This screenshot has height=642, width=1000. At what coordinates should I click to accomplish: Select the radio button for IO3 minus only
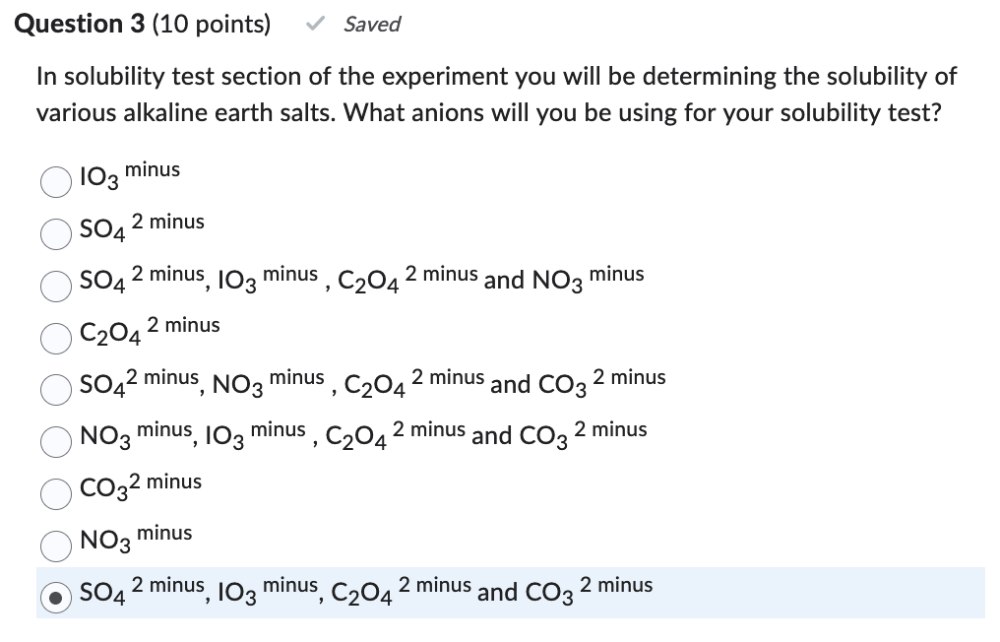(x=54, y=182)
